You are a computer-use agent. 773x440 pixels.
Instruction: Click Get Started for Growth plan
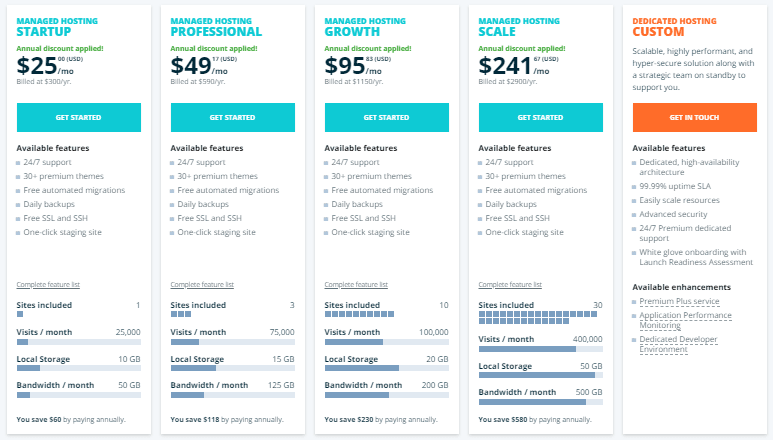[386, 117]
